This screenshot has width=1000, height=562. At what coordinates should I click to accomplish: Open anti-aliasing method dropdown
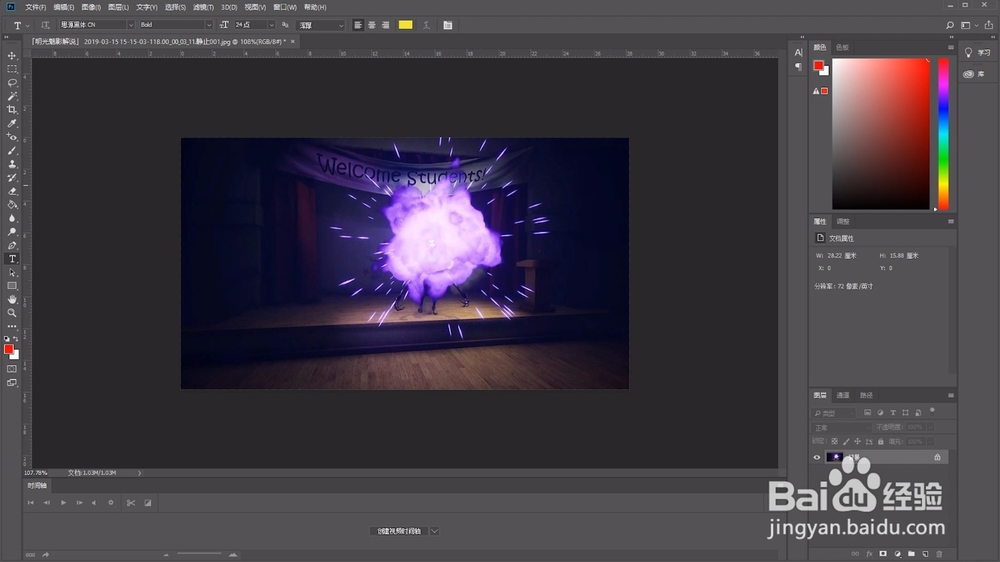pyautogui.click(x=341, y=25)
